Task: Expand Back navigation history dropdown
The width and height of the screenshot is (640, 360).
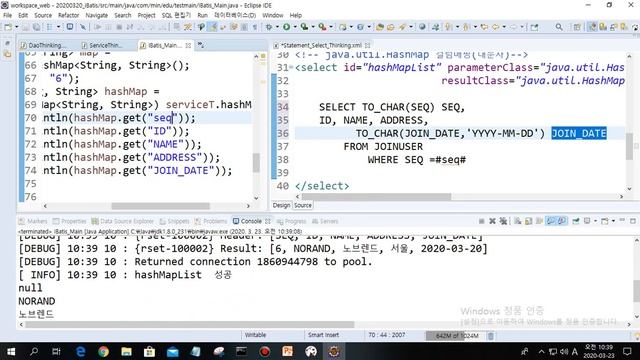Action: [x=504, y=27]
